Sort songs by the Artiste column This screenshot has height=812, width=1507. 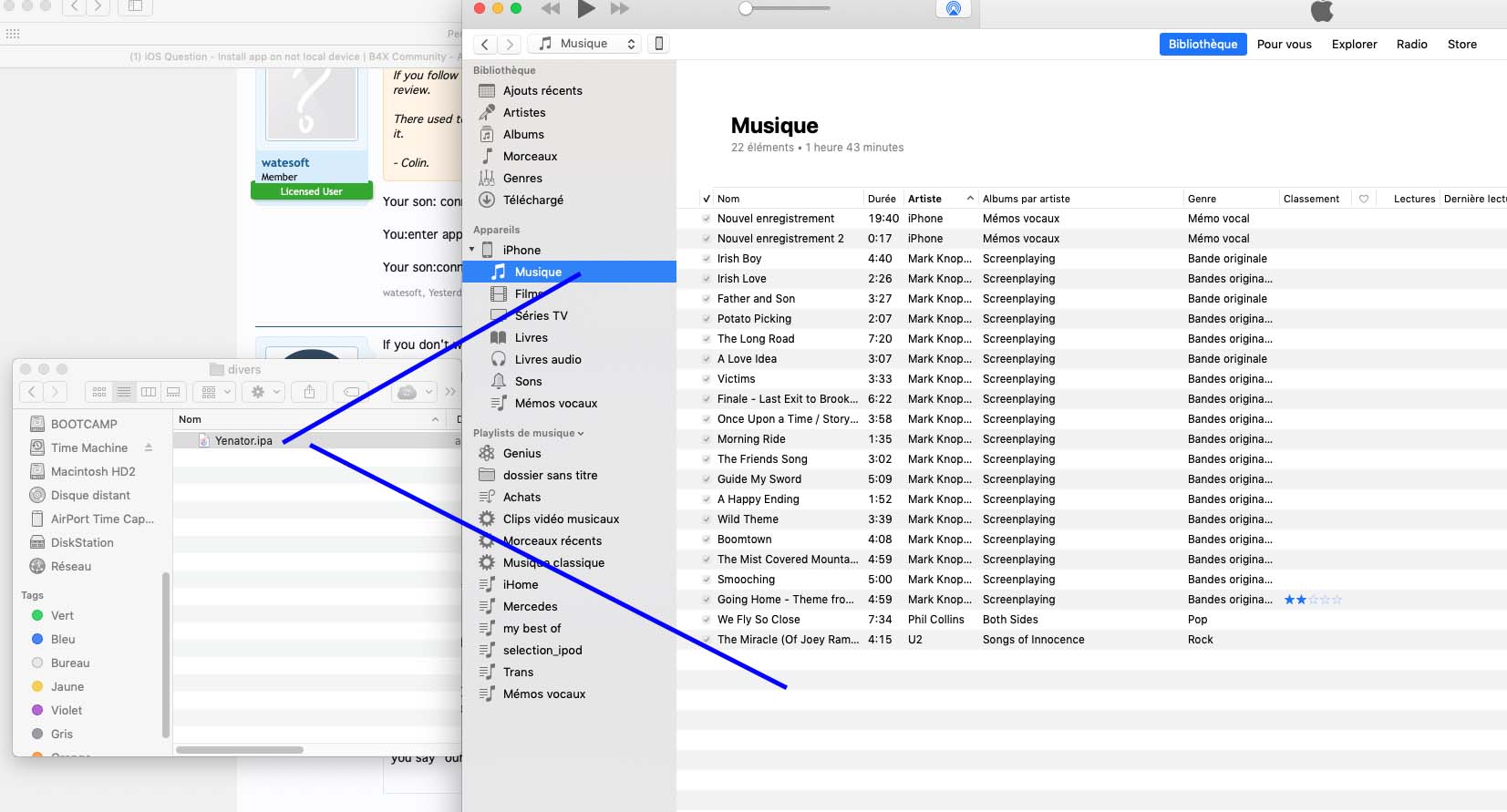(x=941, y=199)
